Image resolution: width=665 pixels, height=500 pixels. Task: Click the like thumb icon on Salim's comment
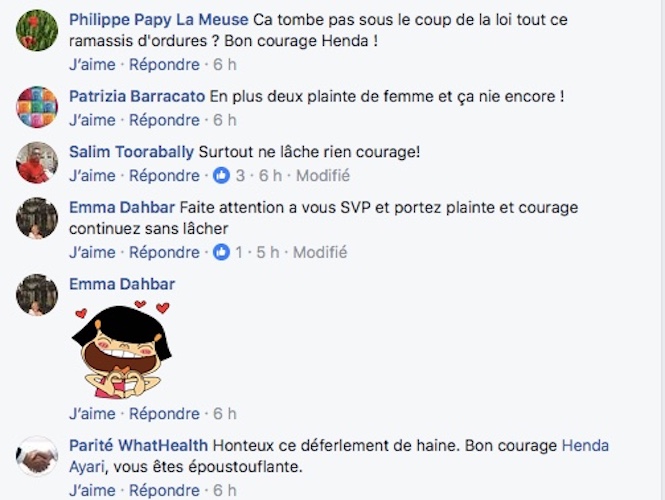(221, 175)
